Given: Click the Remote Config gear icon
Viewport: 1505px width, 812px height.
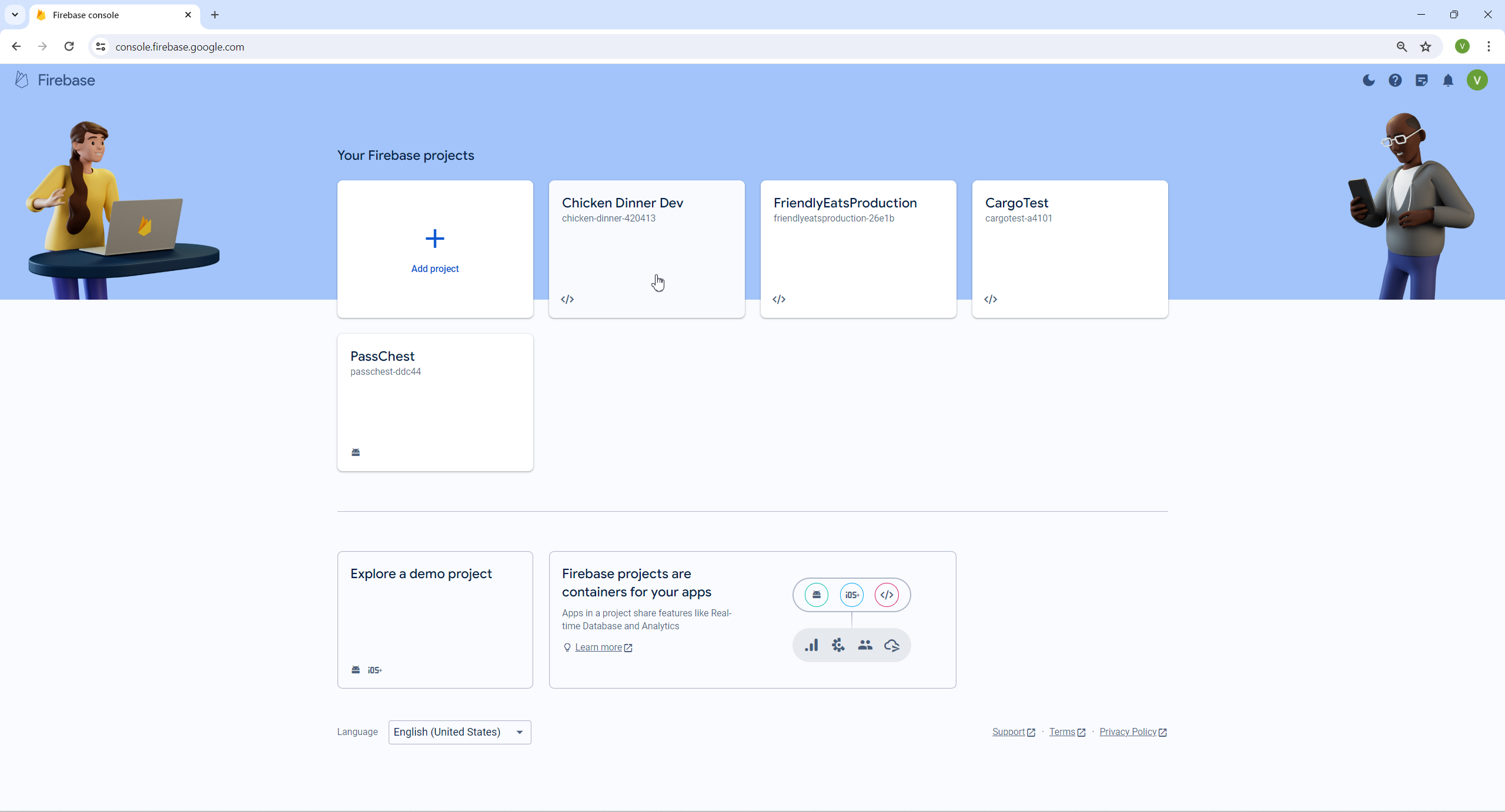Looking at the screenshot, I should [x=838, y=645].
